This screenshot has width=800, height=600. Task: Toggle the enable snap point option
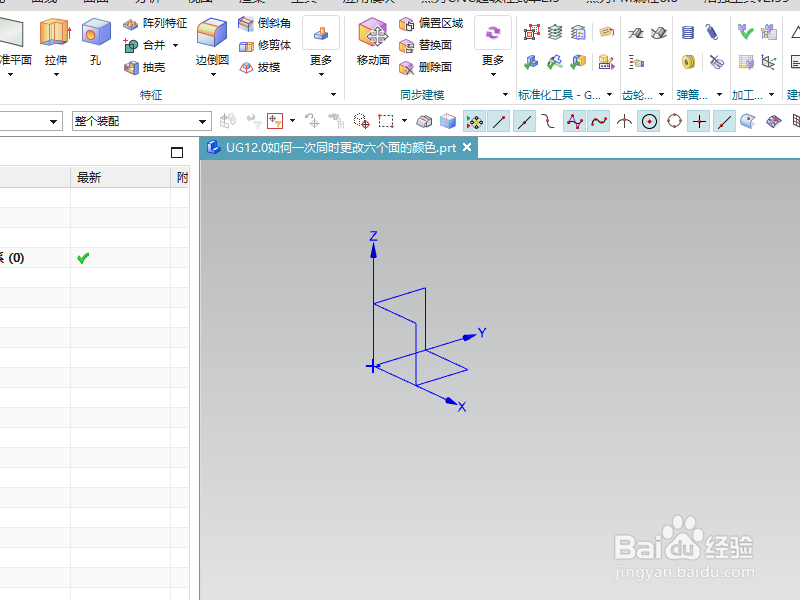pyautogui.click(x=474, y=122)
